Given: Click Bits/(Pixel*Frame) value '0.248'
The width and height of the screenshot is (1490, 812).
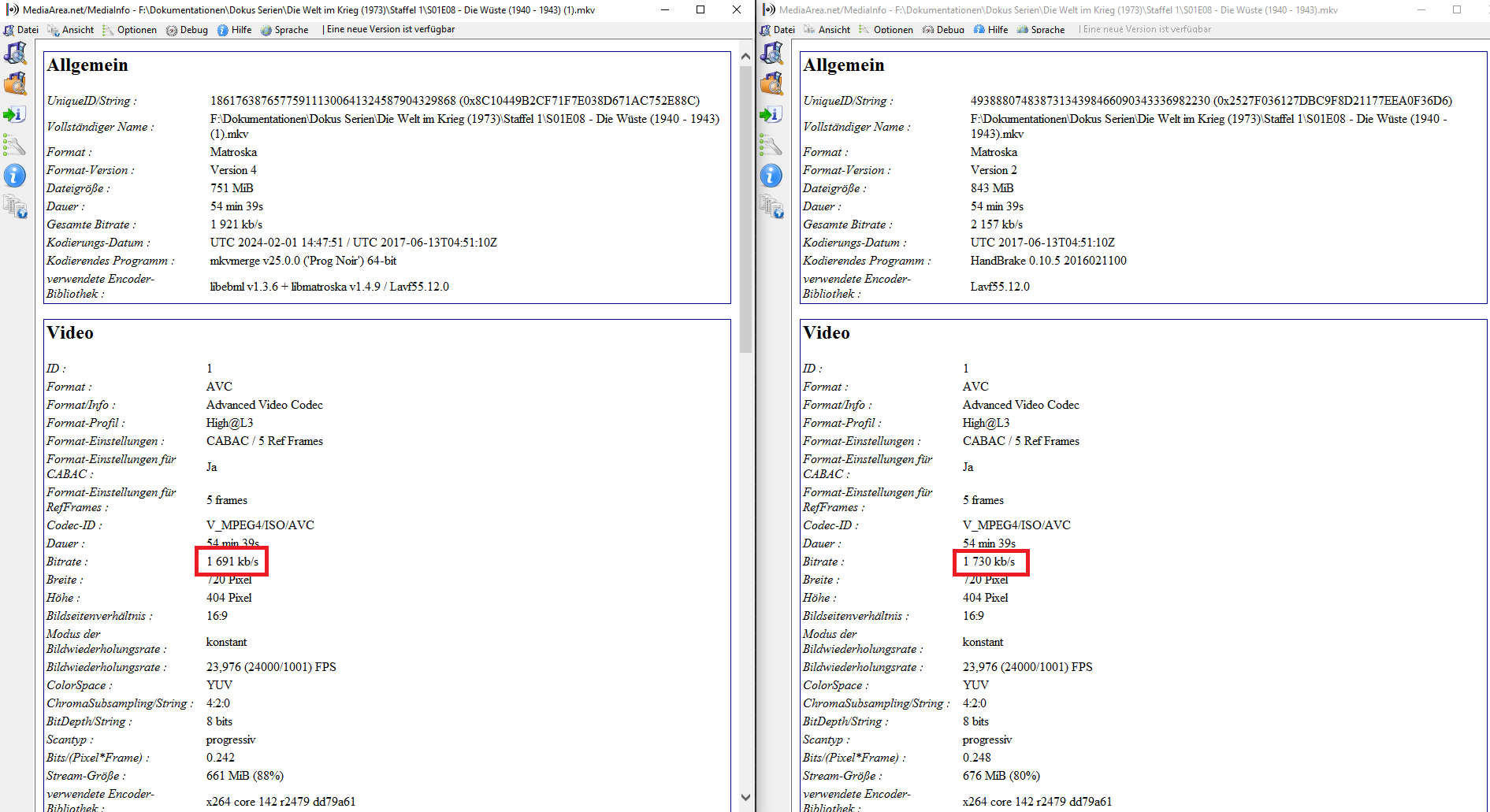Looking at the screenshot, I should click(977, 758).
